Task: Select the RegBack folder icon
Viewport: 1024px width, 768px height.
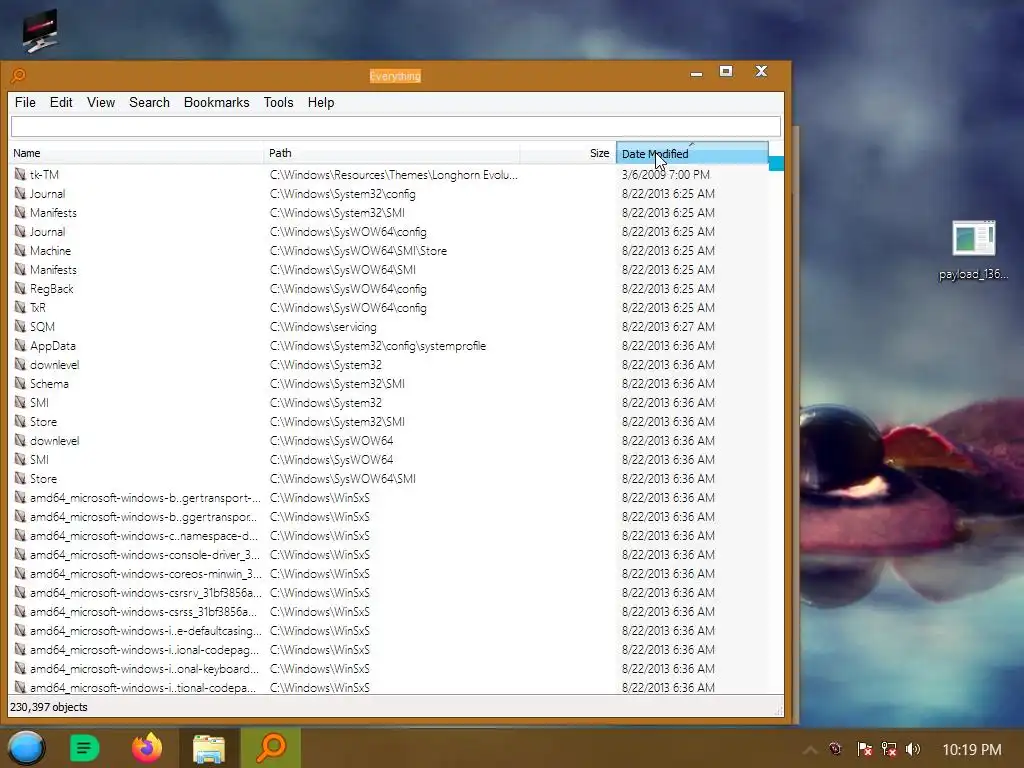Action: tap(20, 288)
